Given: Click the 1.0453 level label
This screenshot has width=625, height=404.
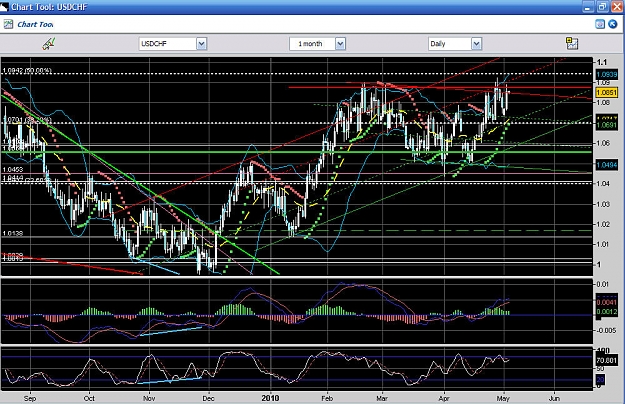Looking at the screenshot, I should point(12,170).
